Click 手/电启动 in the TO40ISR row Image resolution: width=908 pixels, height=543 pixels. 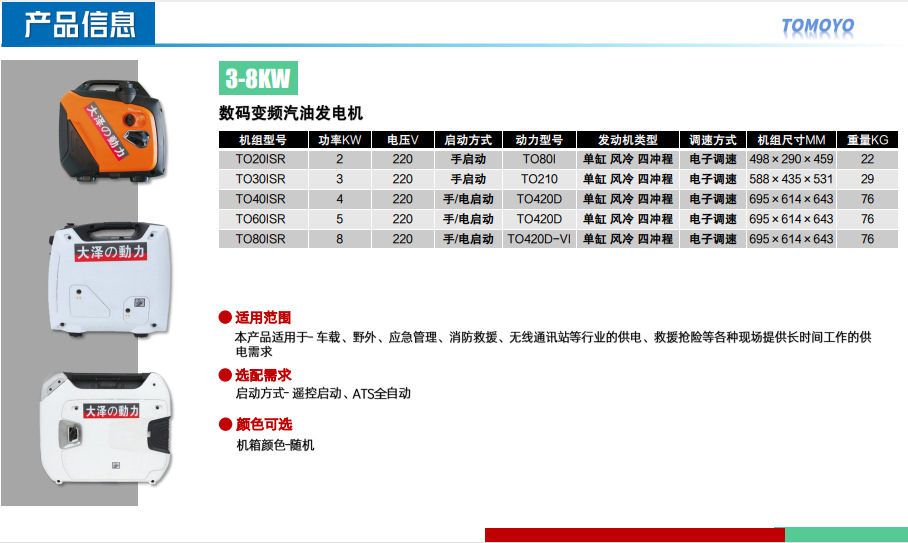point(468,199)
